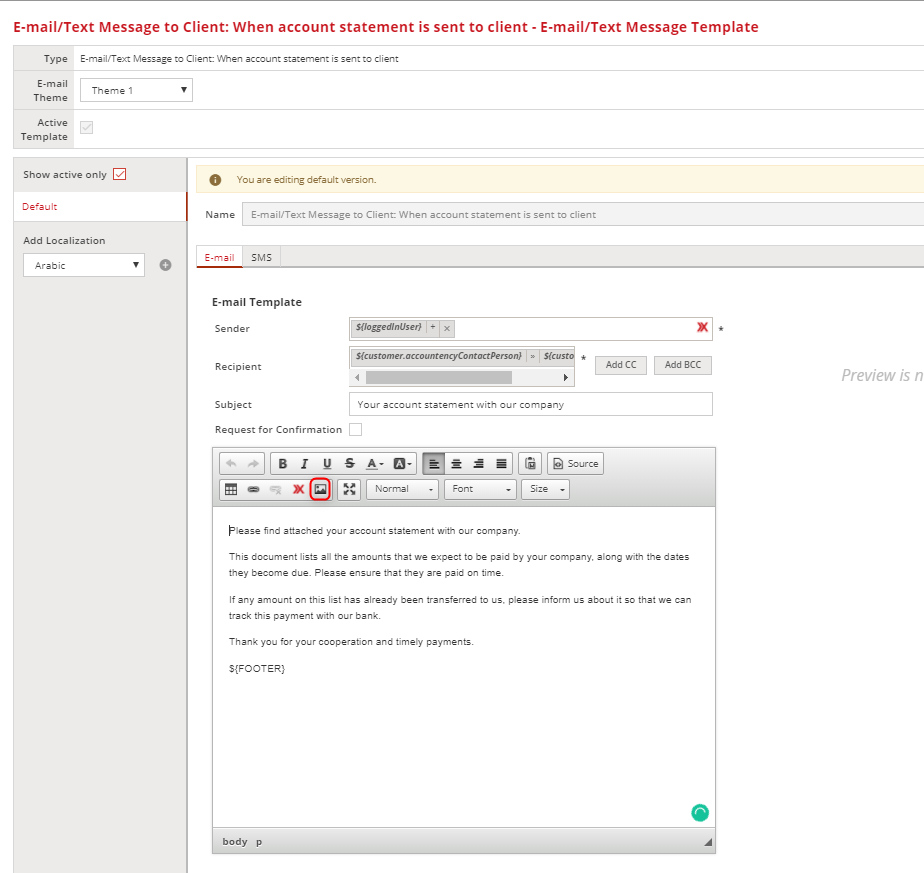Open the Normal paragraph format dropdown
This screenshot has height=873, width=924.
click(x=402, y=489)
